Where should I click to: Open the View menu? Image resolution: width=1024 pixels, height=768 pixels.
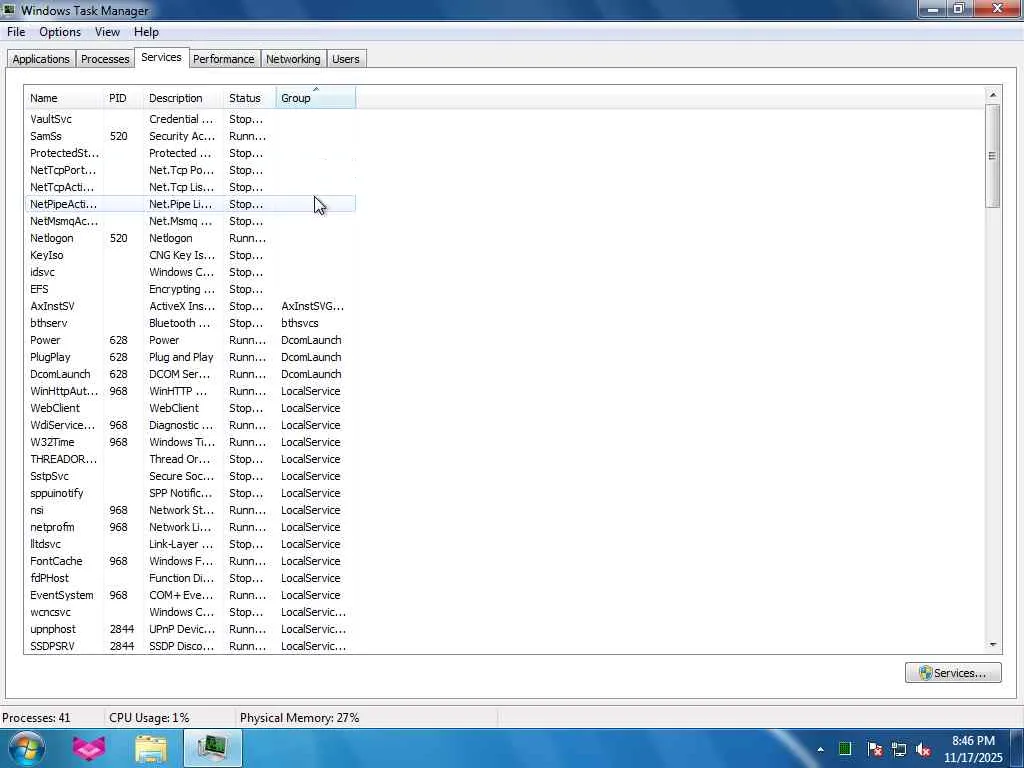click(x=107, y=32)
